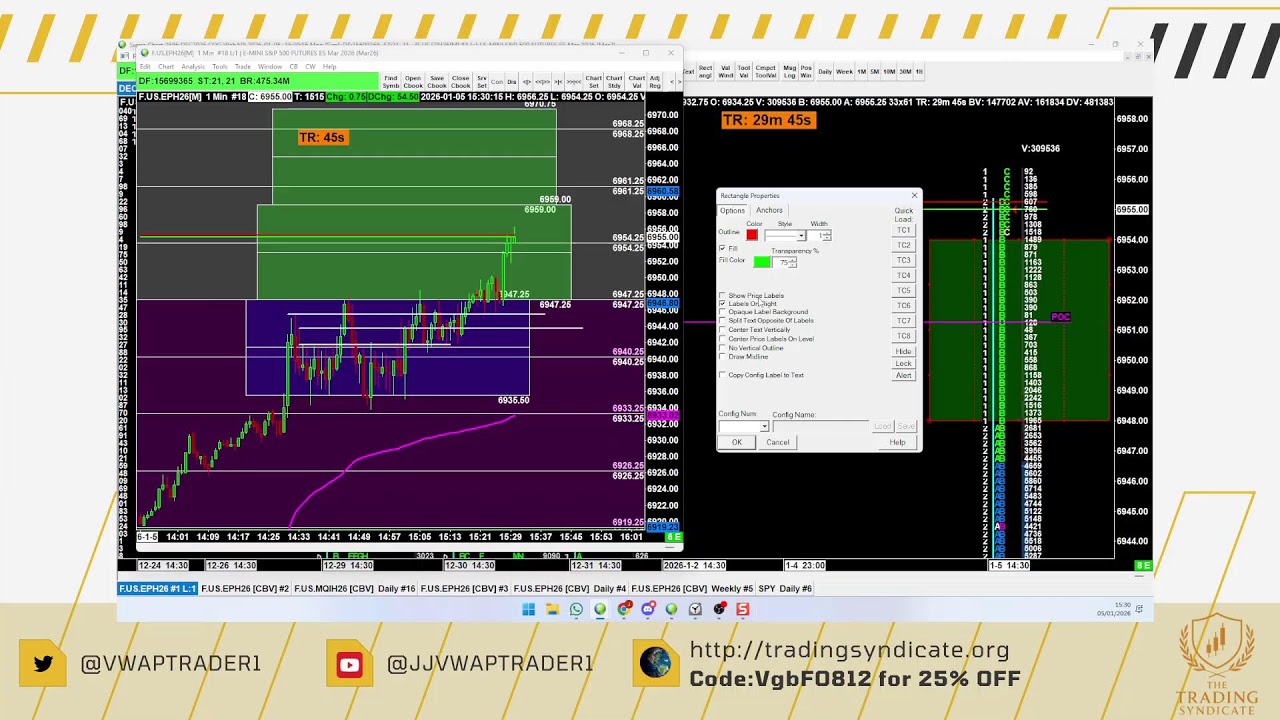Click the Srv Set toolbar button

[482, 81]
